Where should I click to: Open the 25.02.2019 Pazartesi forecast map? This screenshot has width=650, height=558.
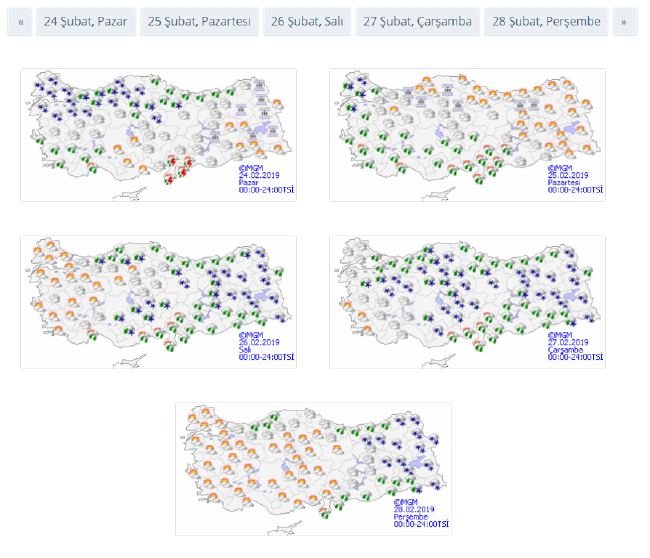point(467,134)
